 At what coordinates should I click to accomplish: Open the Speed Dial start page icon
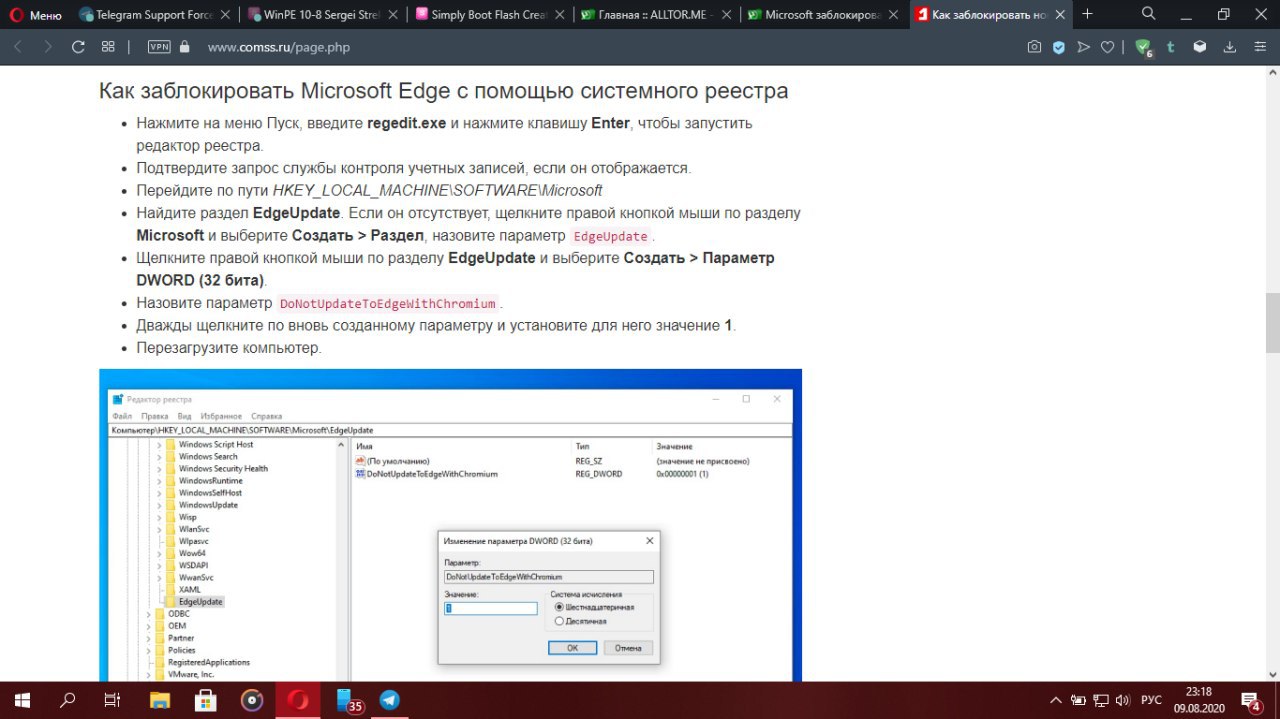(108, 47)
